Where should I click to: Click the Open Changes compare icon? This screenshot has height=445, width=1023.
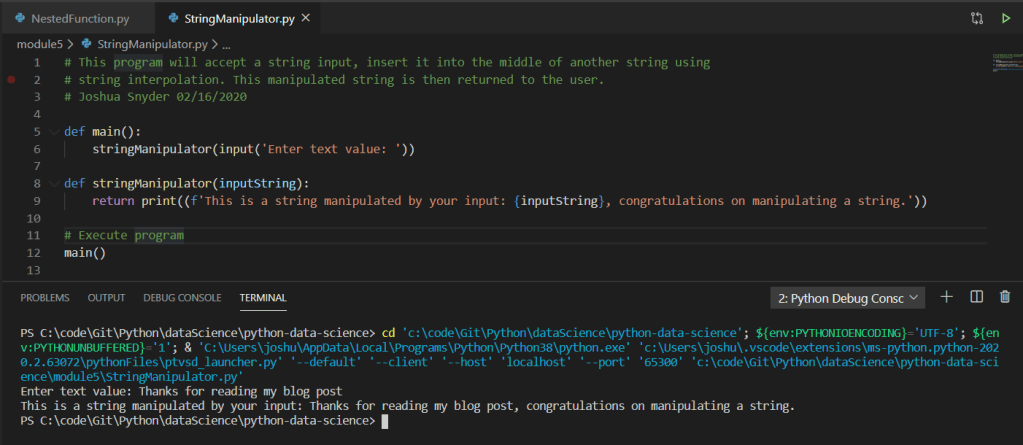(x=976, y=18)
